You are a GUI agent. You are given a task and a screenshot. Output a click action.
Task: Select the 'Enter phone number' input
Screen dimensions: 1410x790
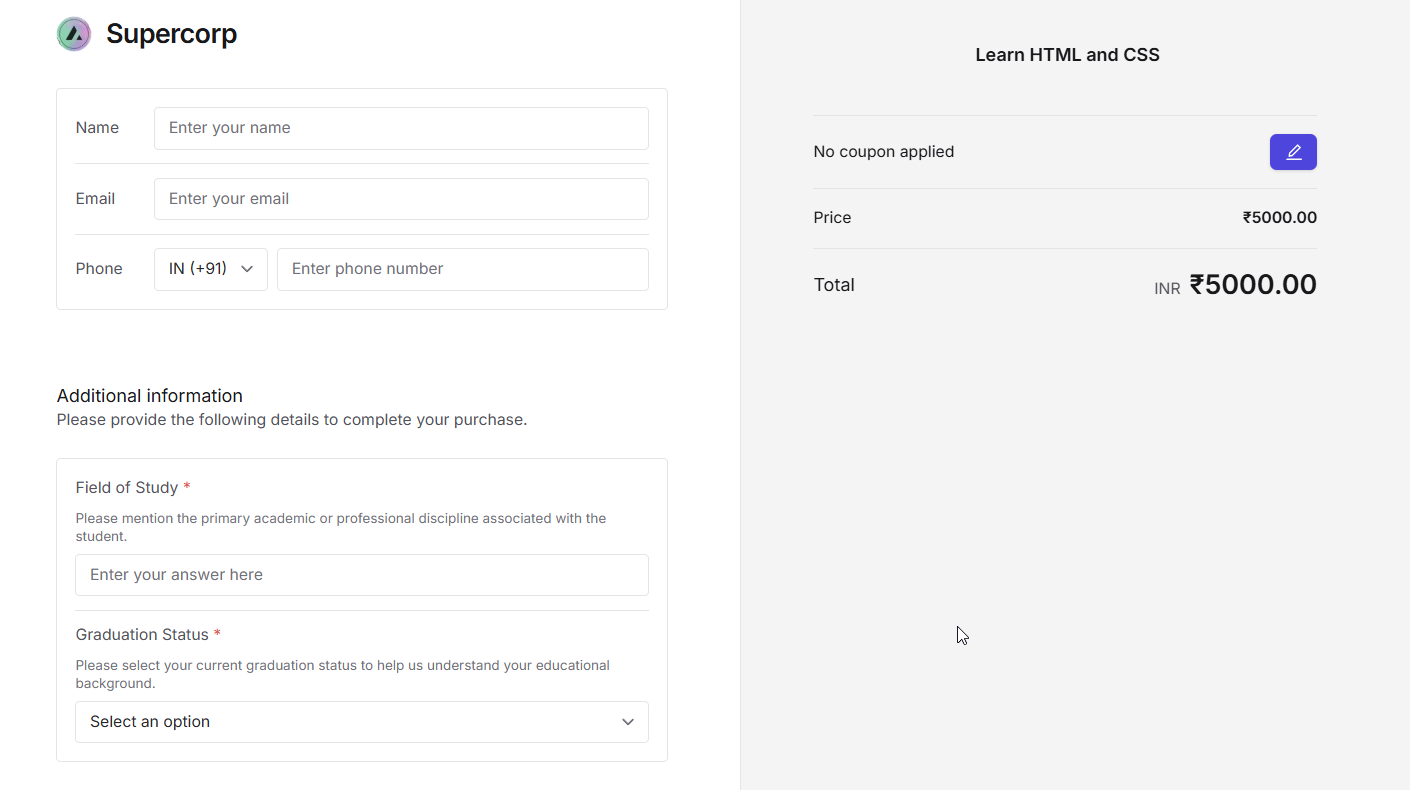462,269
